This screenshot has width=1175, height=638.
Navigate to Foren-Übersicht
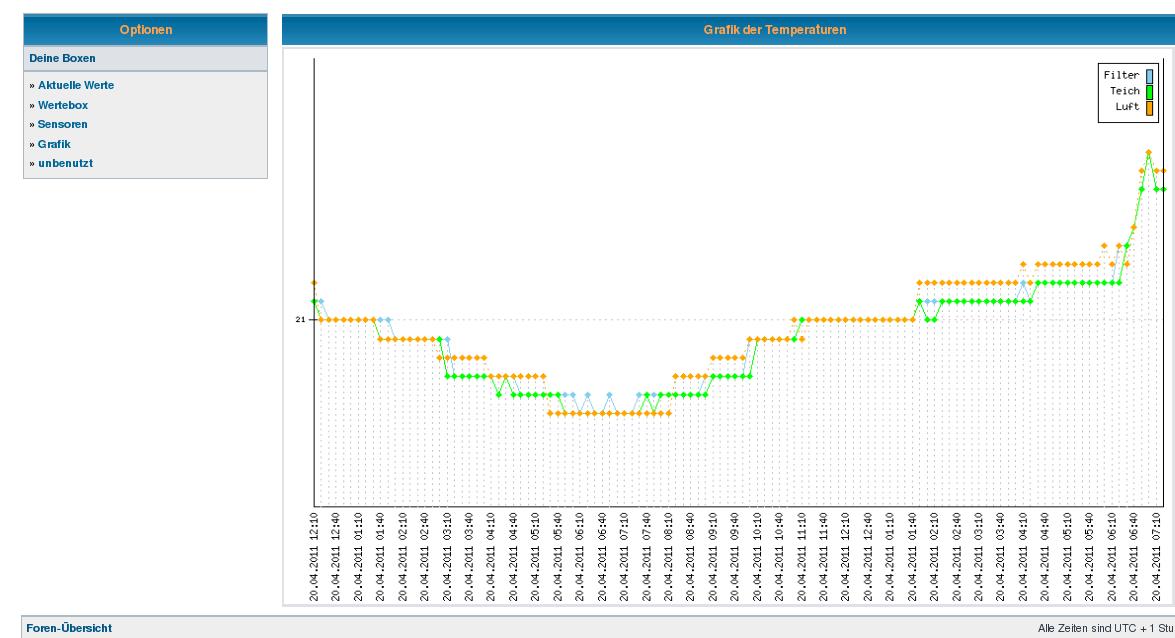point(70,628)
